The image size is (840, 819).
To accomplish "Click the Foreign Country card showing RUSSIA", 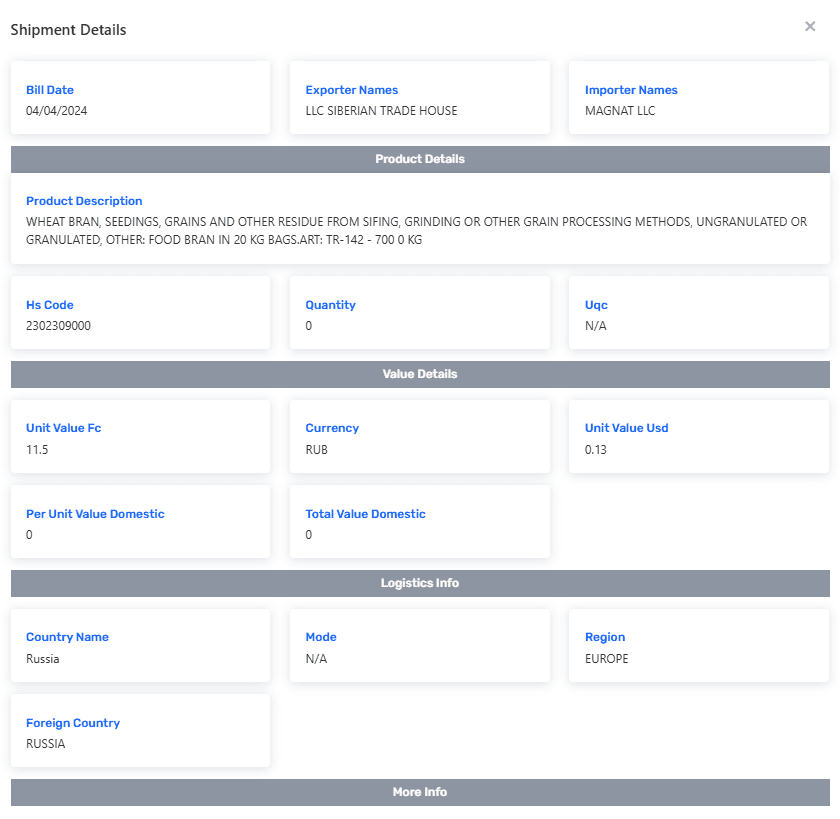I will pyautogui.click(x=140, y=731).
